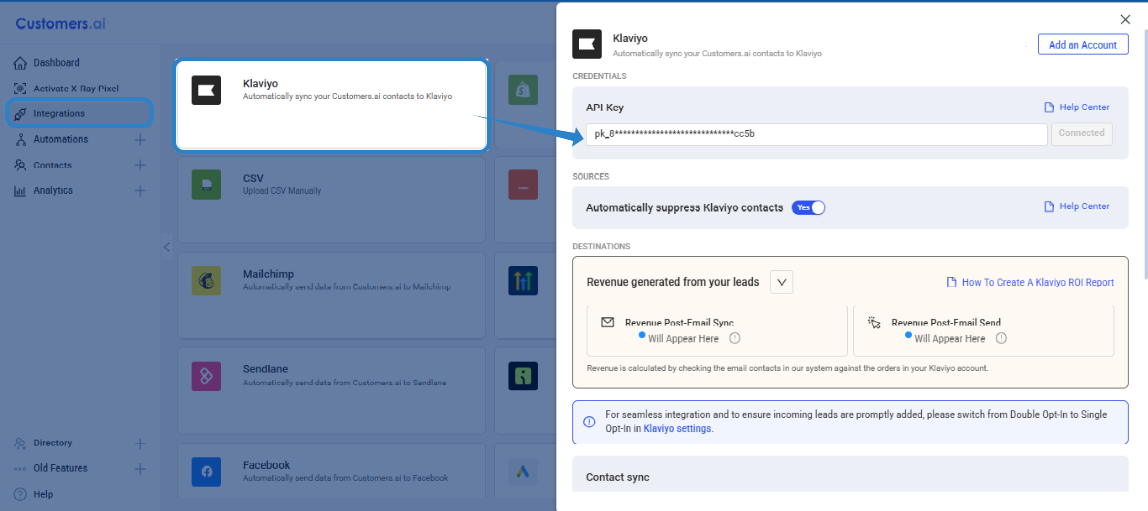Click the Connected button

click(x=1081, y=133)
